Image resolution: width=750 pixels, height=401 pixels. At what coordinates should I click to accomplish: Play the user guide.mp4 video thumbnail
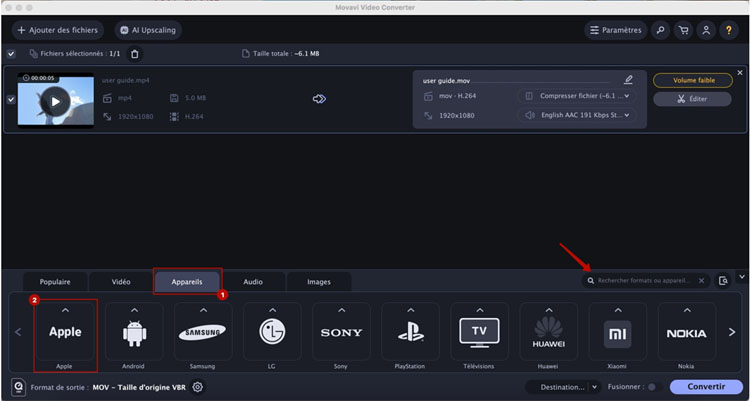pos(55,101)
